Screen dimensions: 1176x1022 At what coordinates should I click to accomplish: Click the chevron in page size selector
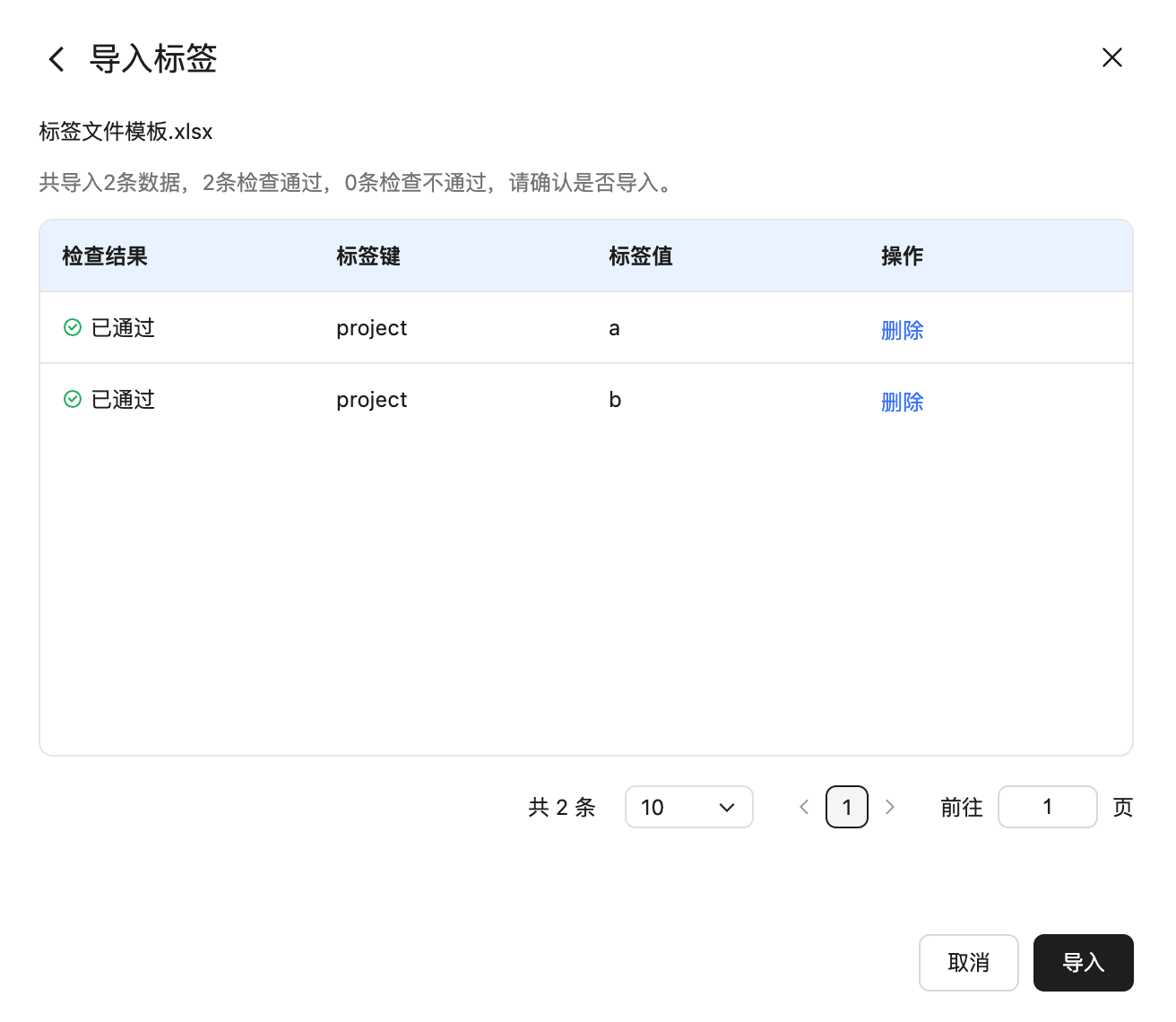point(727,808)
